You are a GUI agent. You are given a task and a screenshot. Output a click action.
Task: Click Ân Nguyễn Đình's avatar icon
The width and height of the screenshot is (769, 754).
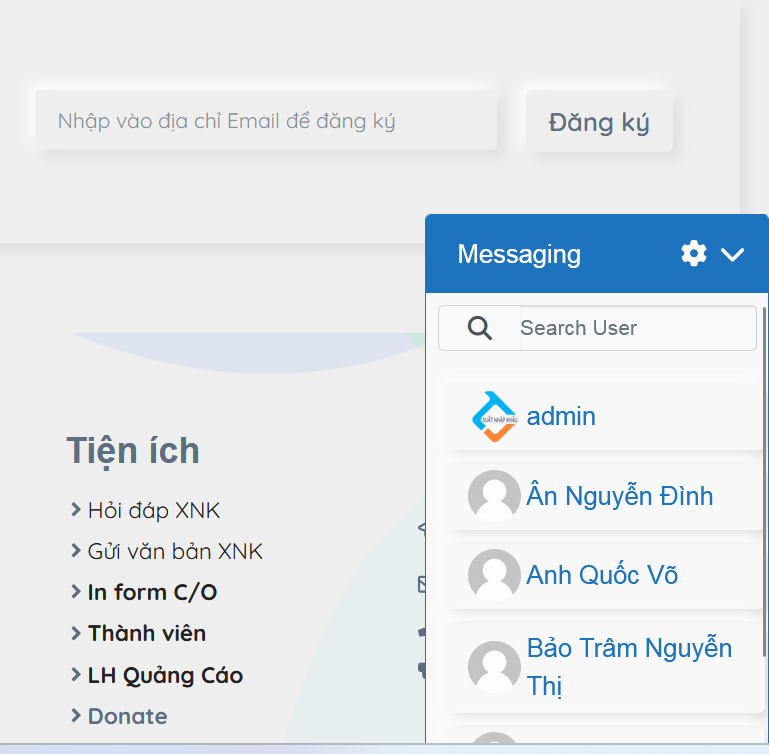[x=494, y=496]
